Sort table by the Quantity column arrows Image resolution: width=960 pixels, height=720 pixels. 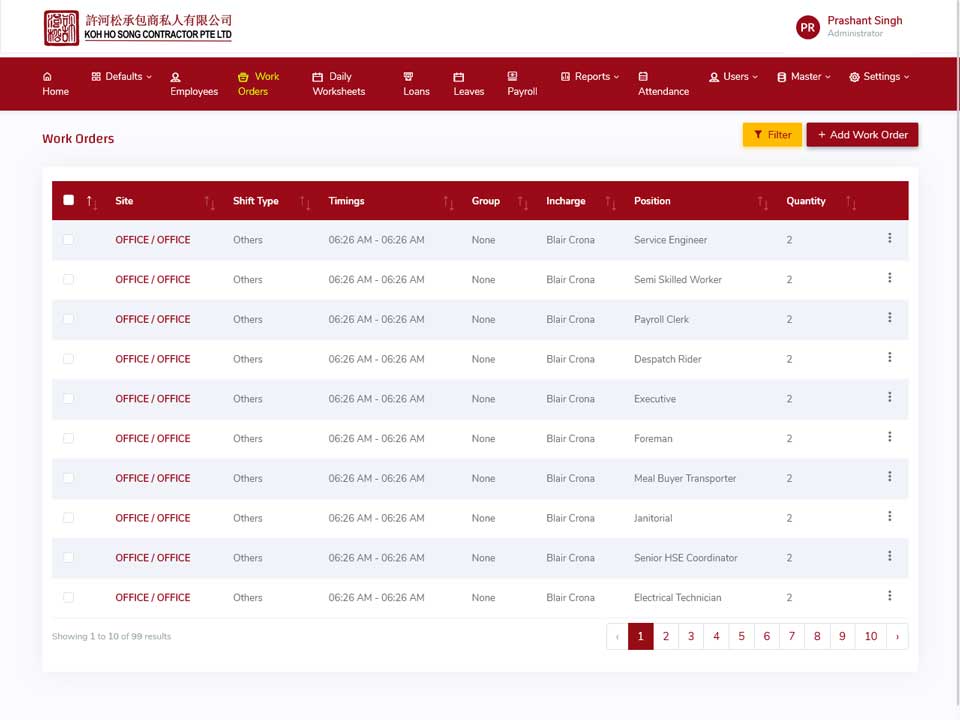[851, 202]
